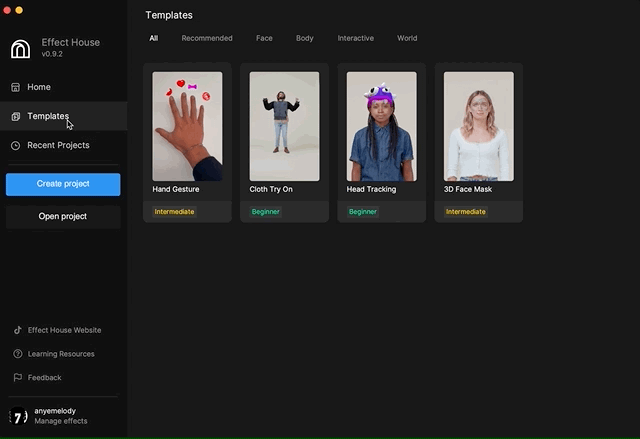The height and width of the screenshot is (439, 640).
Task: Click the Manage effects link
Action: 61,421
